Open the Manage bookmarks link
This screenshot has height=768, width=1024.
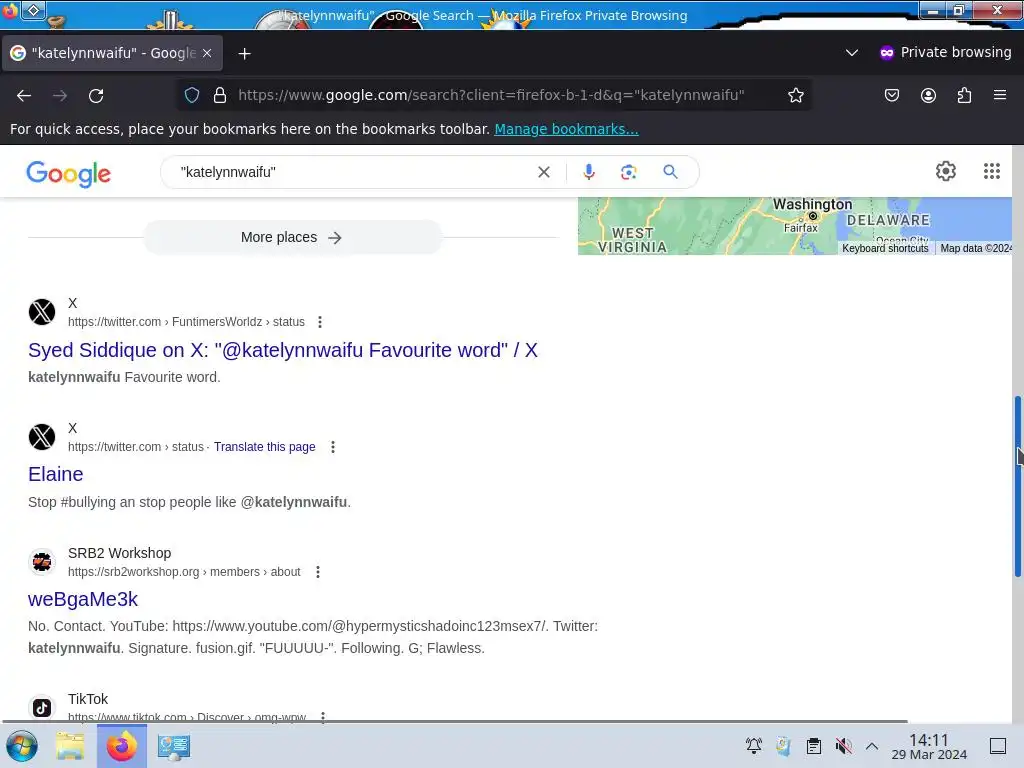(566, 129)
